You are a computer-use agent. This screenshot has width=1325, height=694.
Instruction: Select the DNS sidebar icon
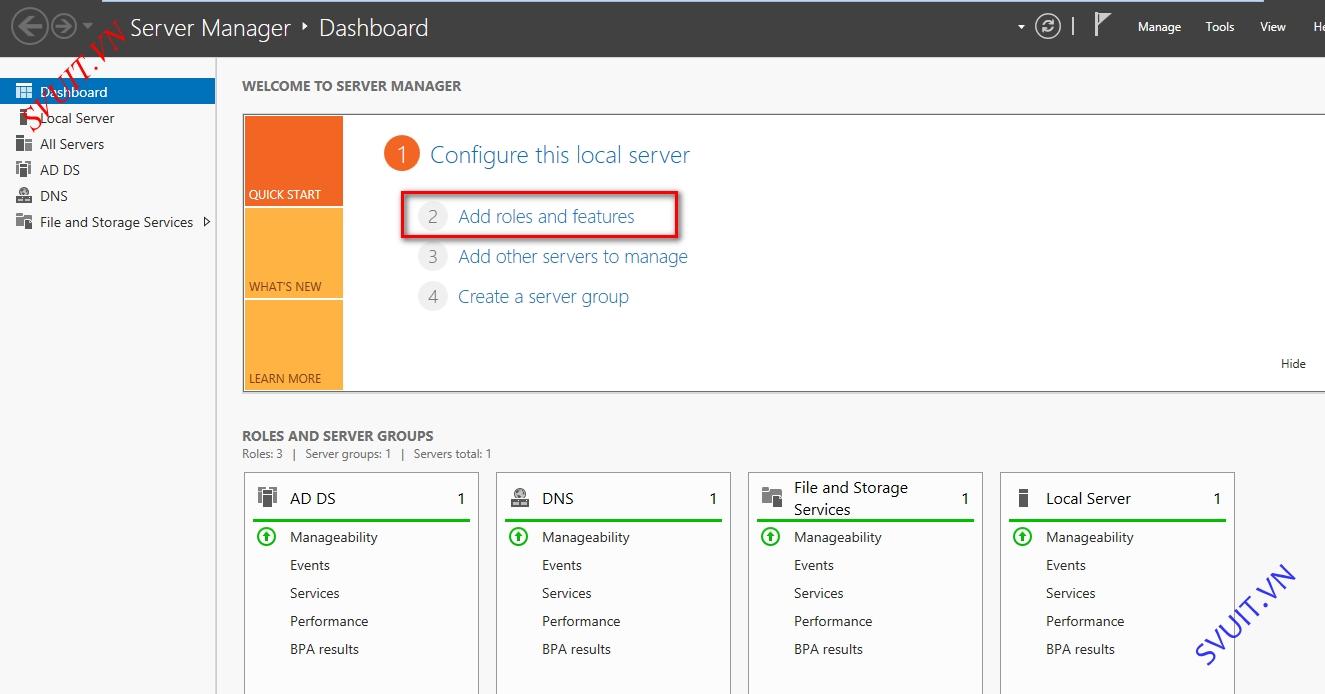24,196
